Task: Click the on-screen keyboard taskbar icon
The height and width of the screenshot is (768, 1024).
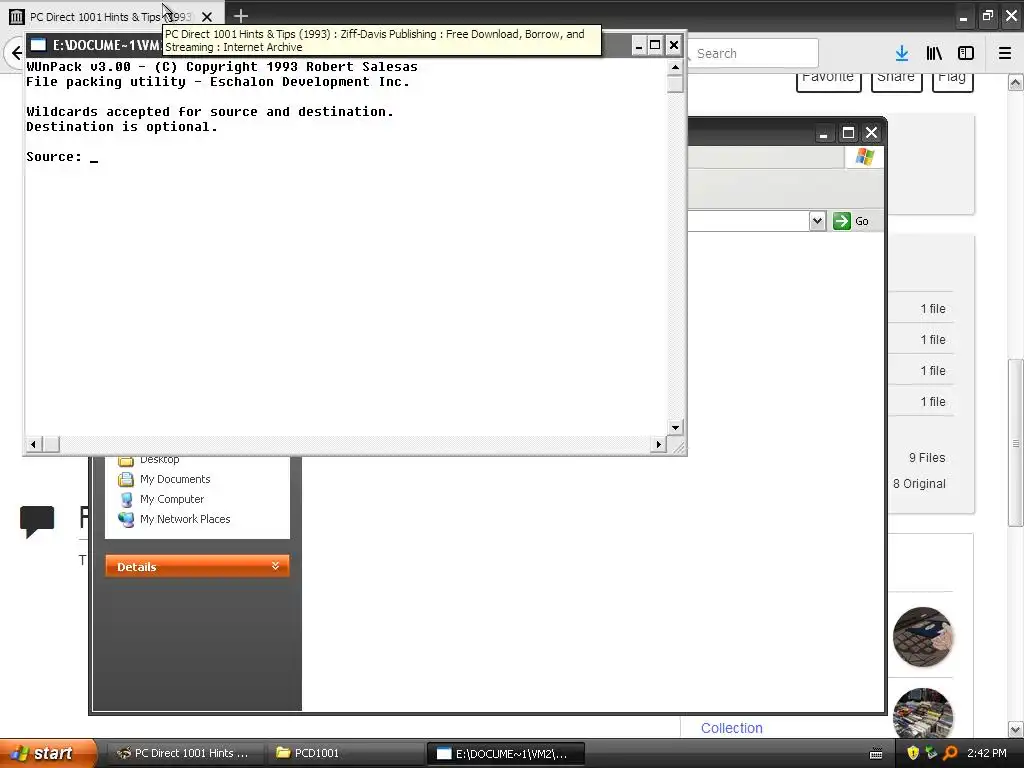Action: point(876,754)
